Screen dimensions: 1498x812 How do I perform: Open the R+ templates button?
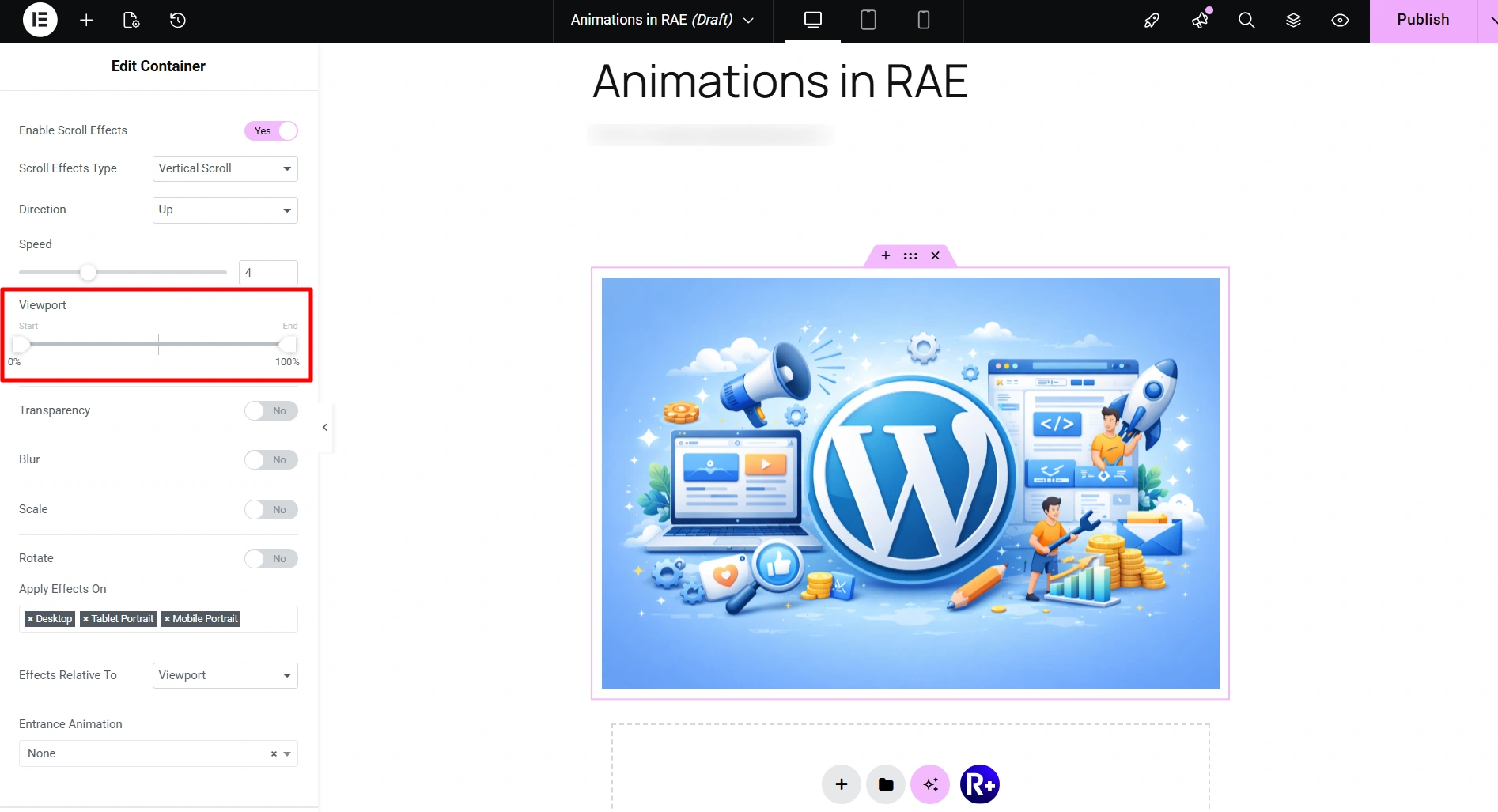tap(979, 784)
